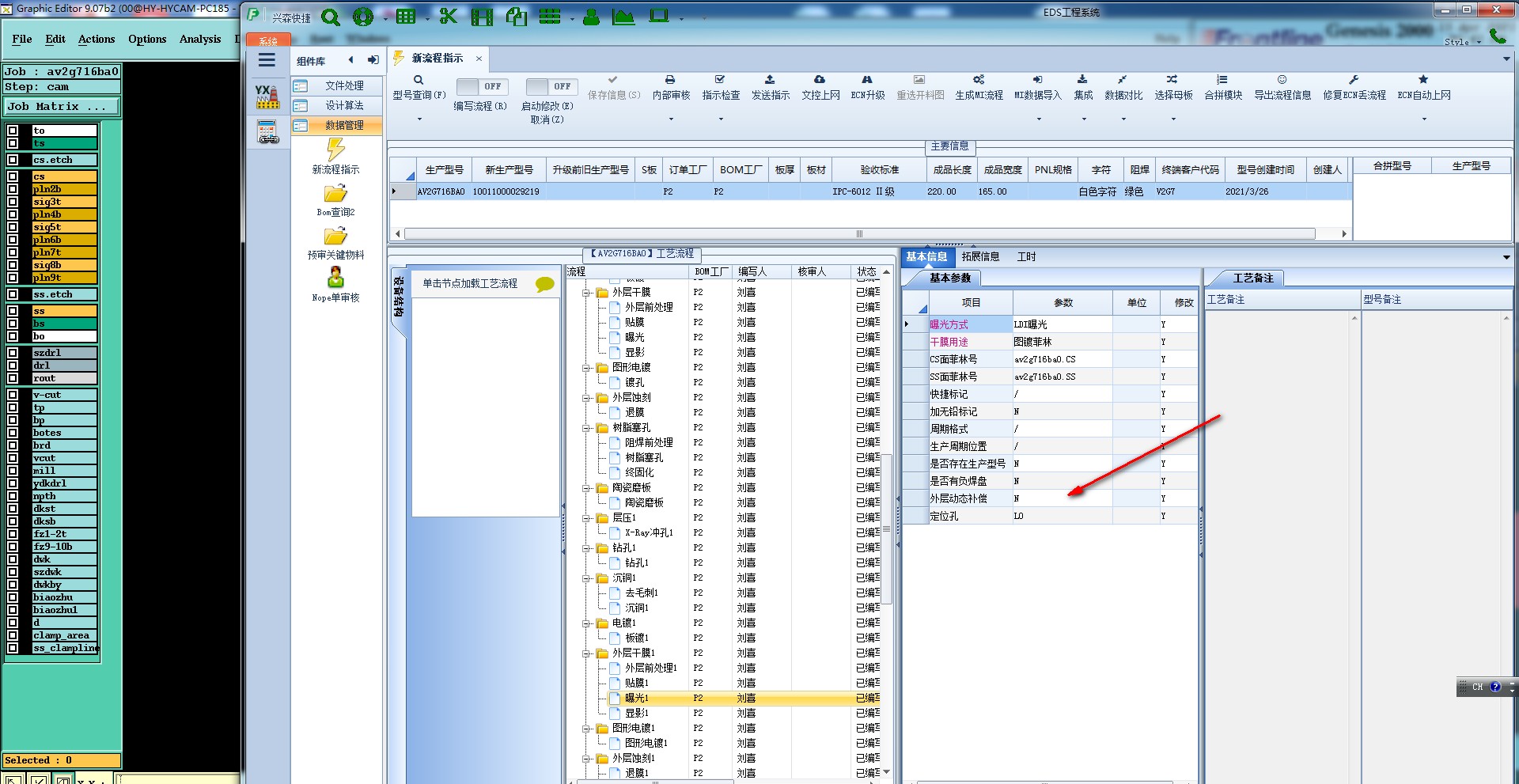The width and height of the screenshot is (1519, 784).
Task: Click the Nope单审核 person icon
Action: coord(335,278)
